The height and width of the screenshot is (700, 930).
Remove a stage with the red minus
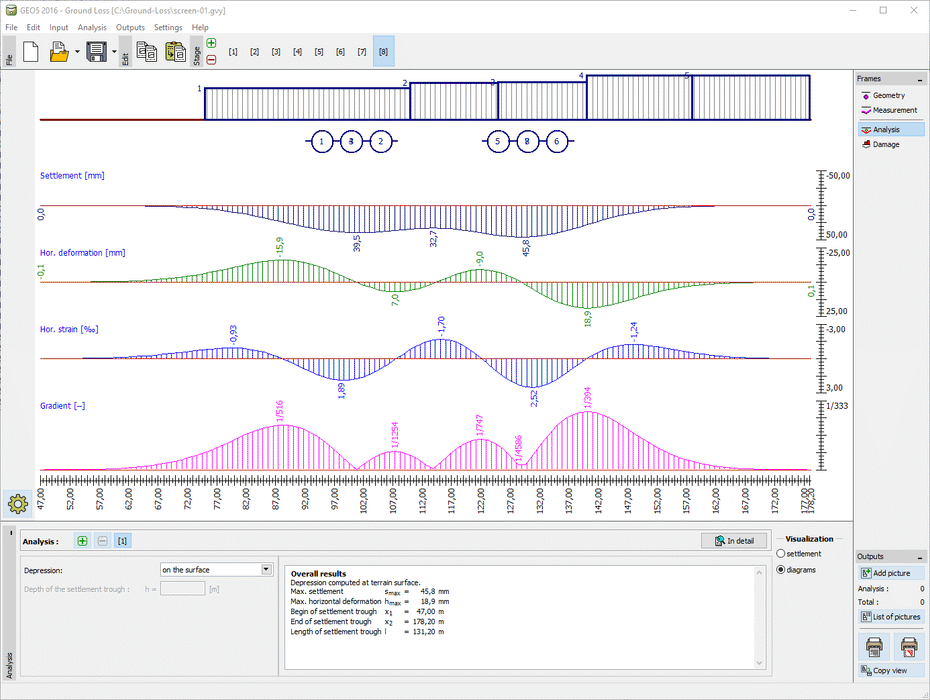211,60
